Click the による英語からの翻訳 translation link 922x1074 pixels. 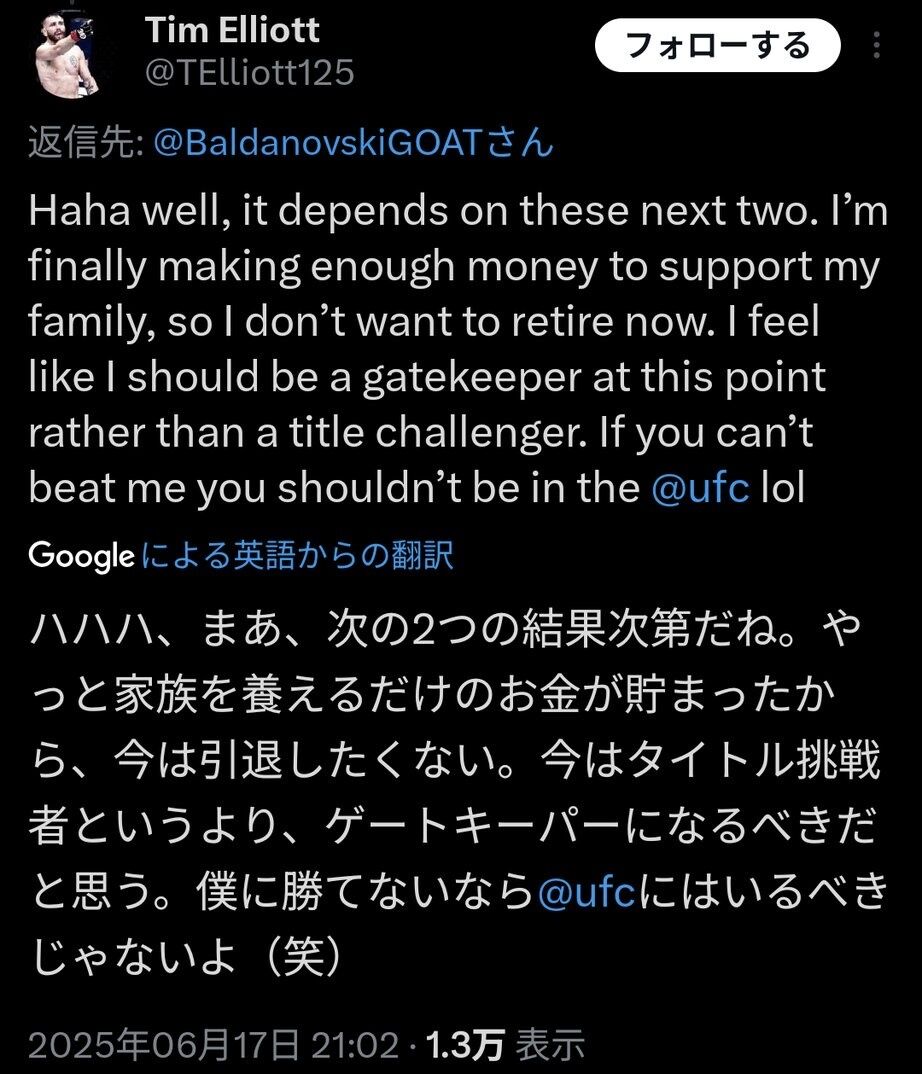click(x=298, y=555)
